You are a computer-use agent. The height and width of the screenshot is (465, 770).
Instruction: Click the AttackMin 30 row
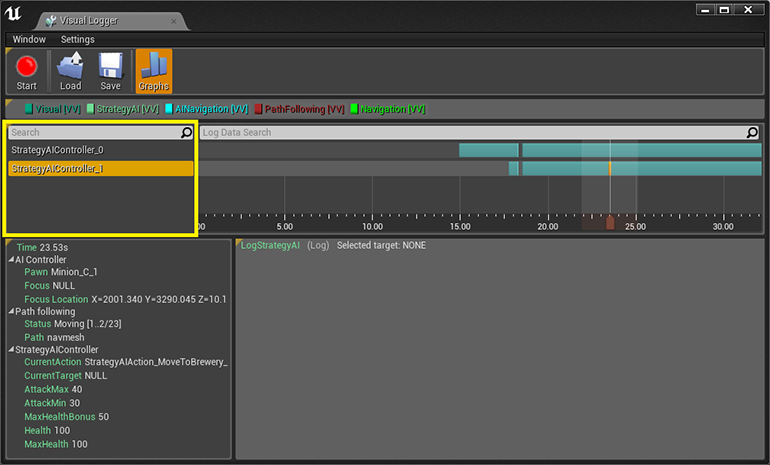click(x=52, y=403)
